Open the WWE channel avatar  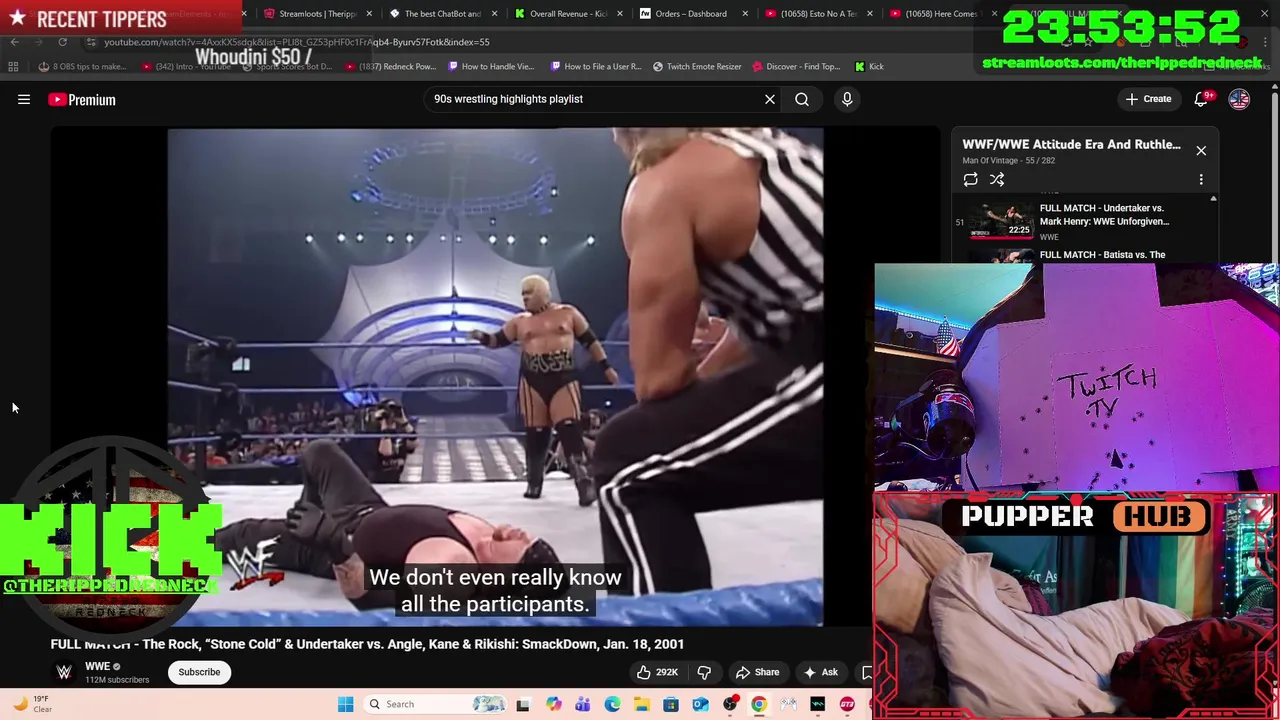click(x=64, y=672)
